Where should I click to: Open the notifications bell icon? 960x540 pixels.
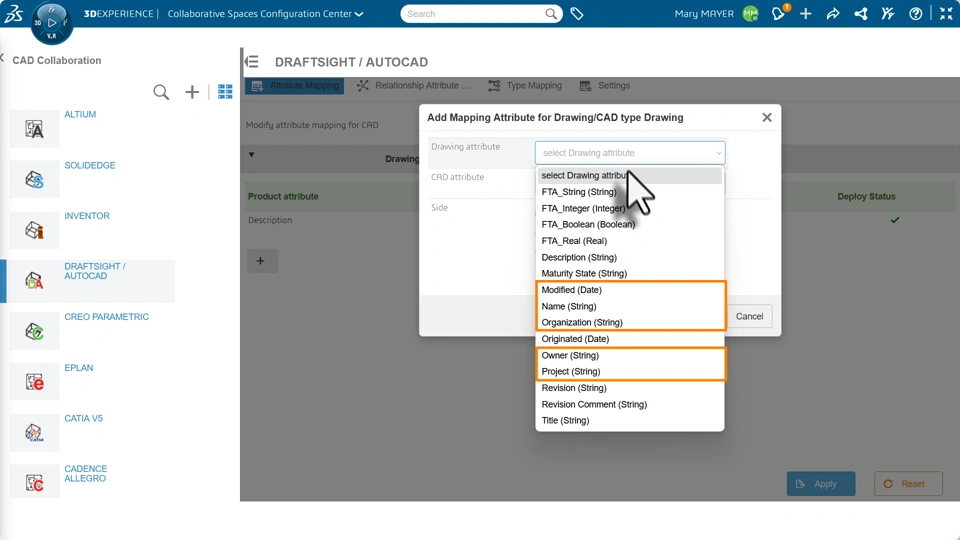(x=778, y=14)
